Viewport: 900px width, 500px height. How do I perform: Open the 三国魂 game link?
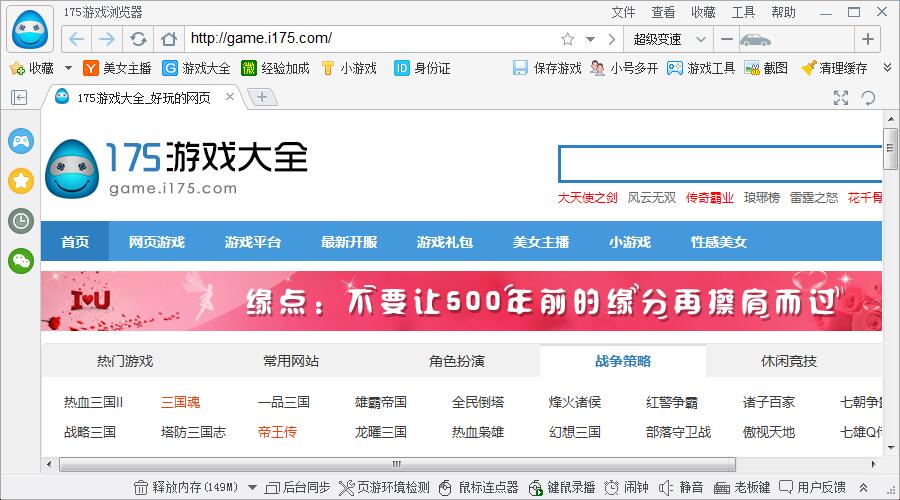tap(180, 402)
